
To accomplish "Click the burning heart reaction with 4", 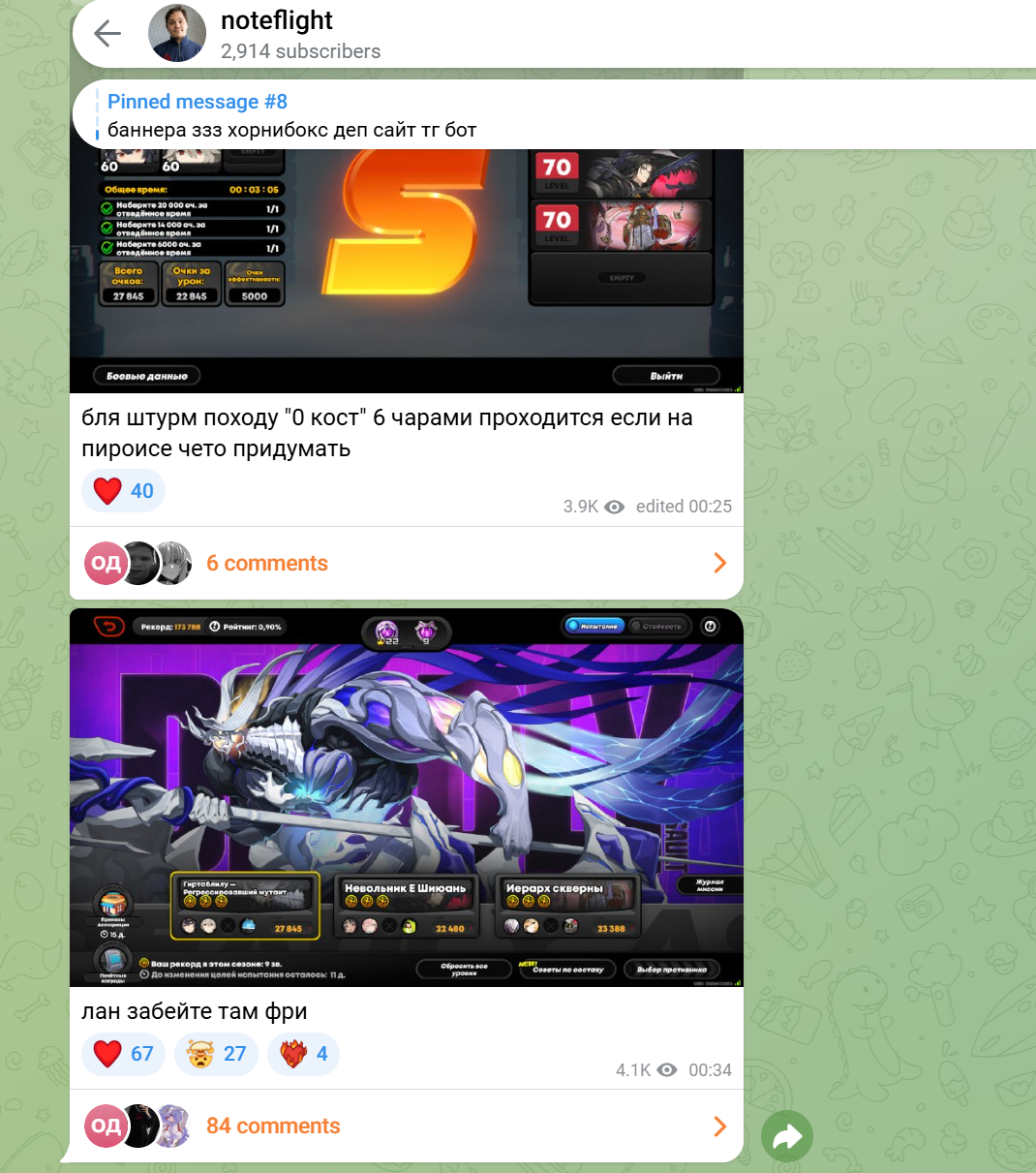I will 302,1054.
